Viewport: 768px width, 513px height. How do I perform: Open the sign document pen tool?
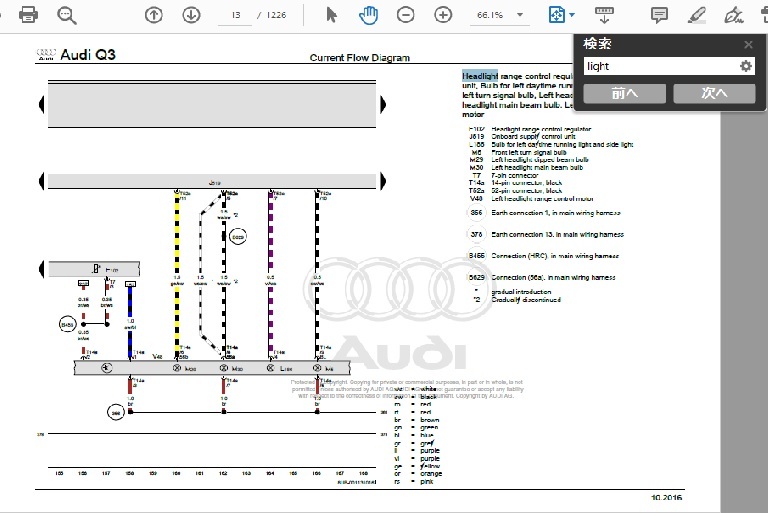point(733,15)
